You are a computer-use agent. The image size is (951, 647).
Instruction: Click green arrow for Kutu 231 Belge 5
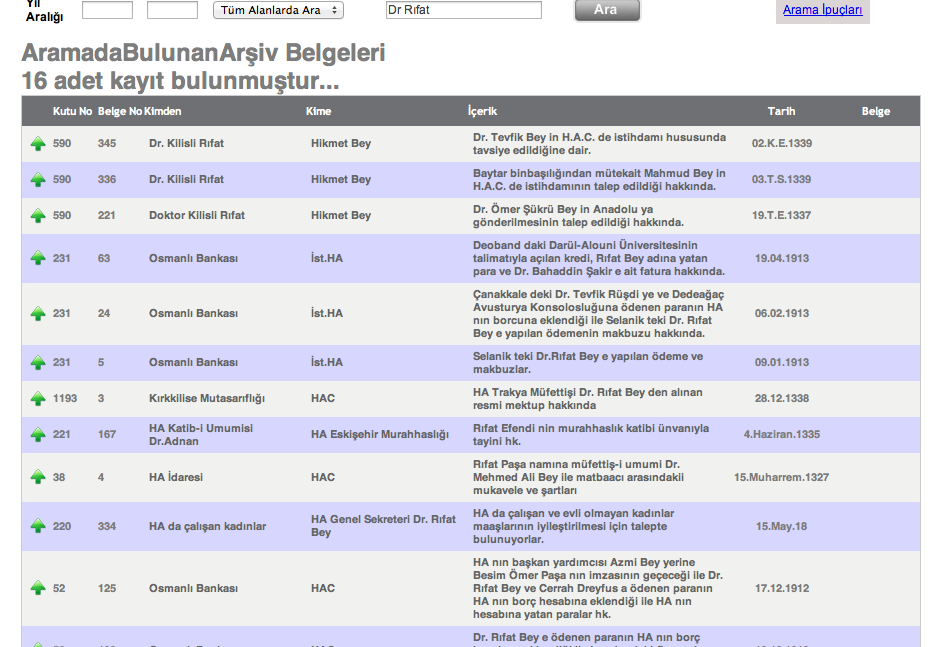[38, 363]
